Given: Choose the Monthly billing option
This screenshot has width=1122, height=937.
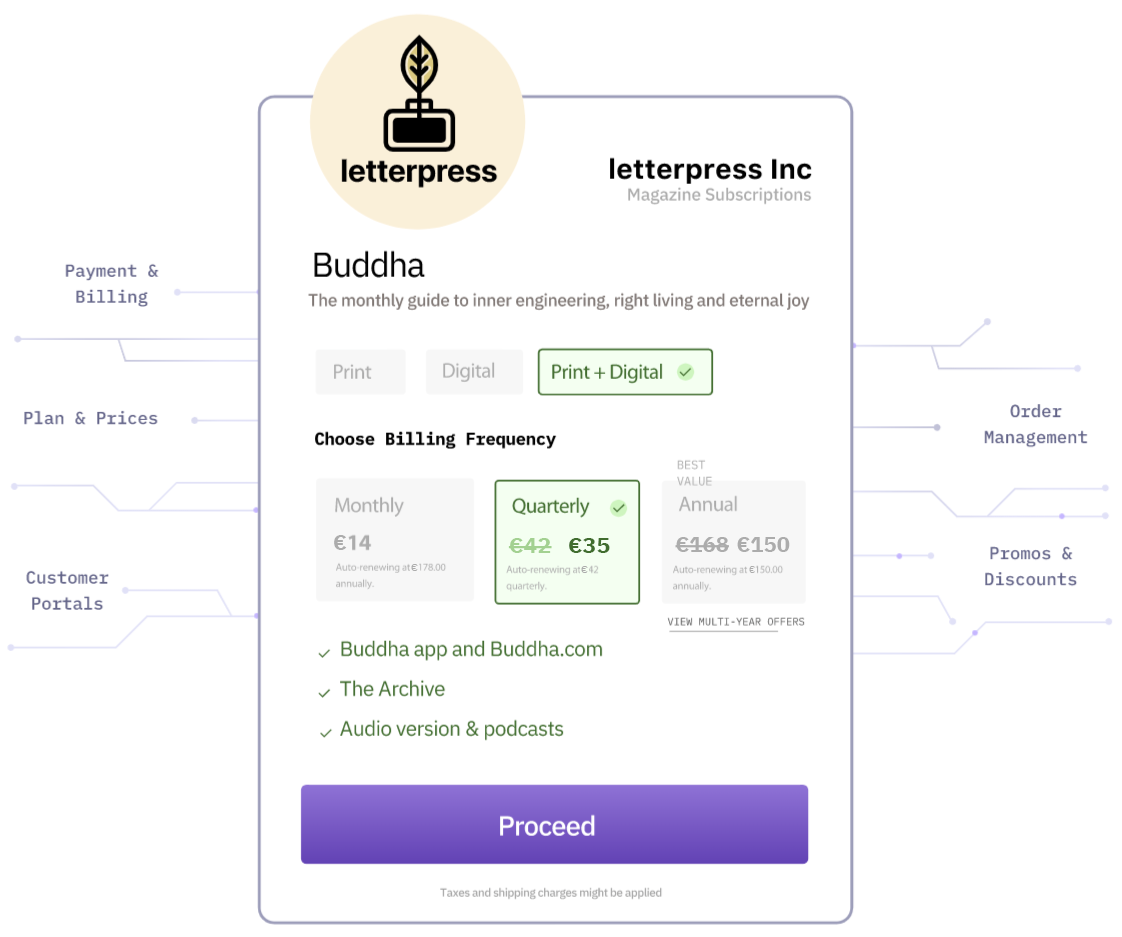Looking at the screenshot, I should click(394, 541).
